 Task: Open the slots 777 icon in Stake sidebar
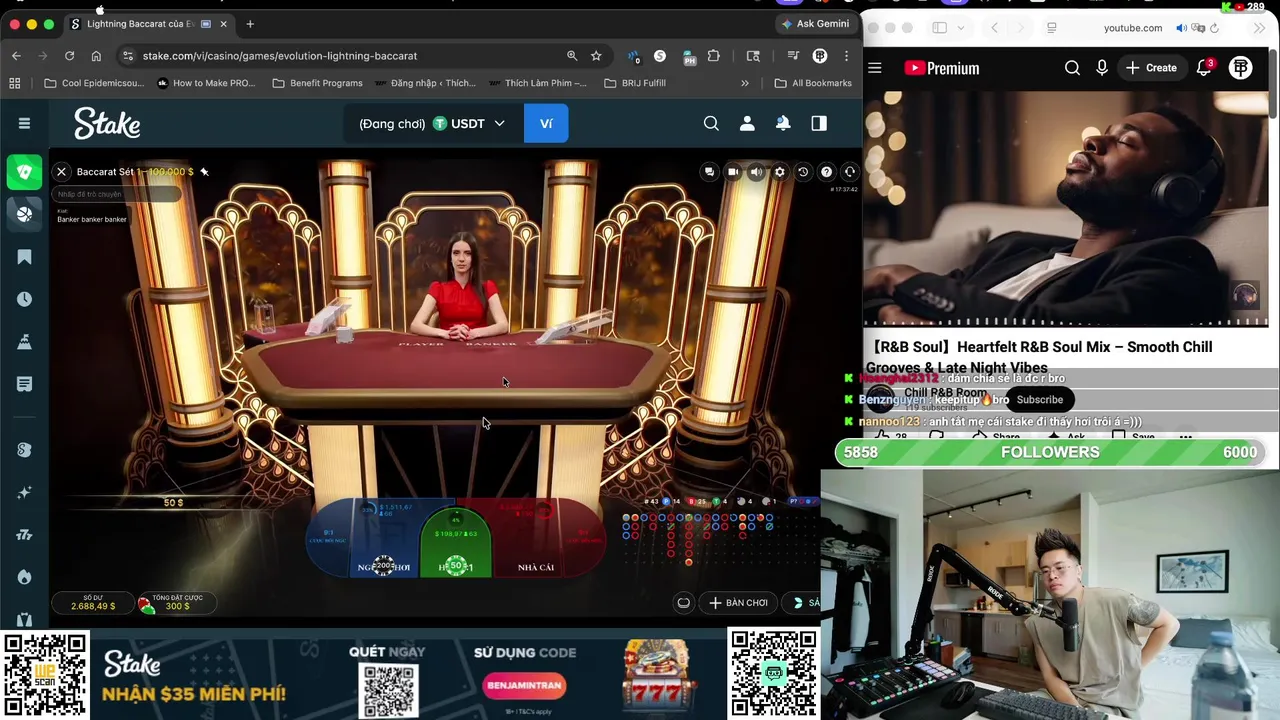click(24, 534)
